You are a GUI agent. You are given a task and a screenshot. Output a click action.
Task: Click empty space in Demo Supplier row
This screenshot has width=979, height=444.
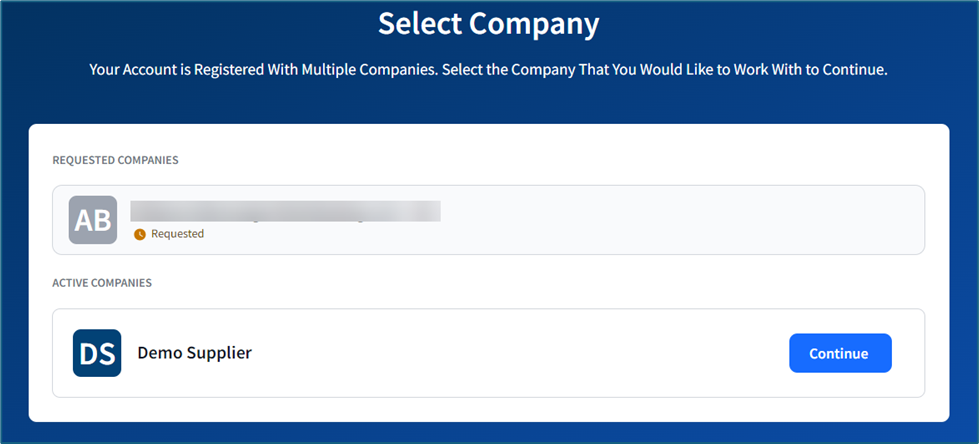pyautogui.click(x=520, y=353)
